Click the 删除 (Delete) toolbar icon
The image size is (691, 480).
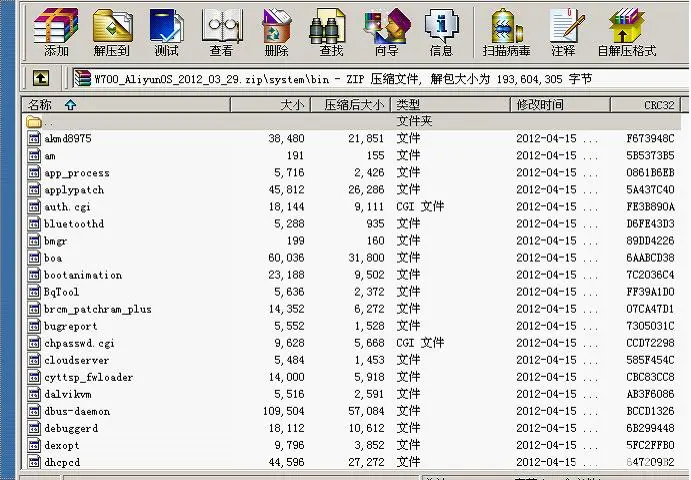(277, 32)
